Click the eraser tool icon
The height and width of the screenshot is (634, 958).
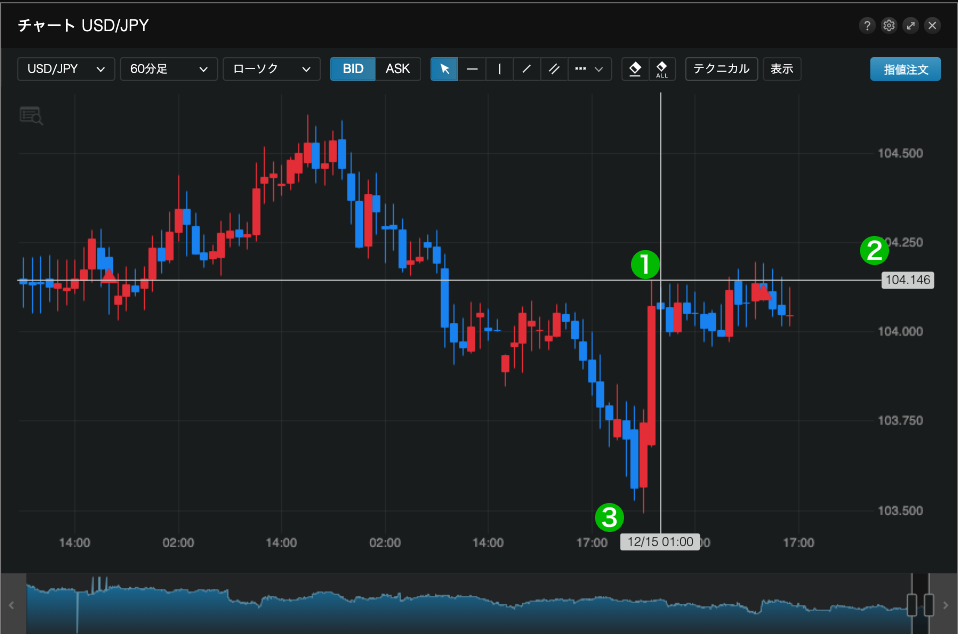point(634,69)
